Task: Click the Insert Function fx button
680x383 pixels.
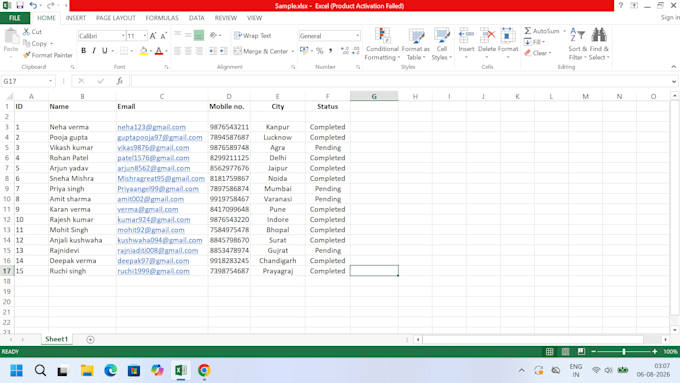Action: click(120, 81)
